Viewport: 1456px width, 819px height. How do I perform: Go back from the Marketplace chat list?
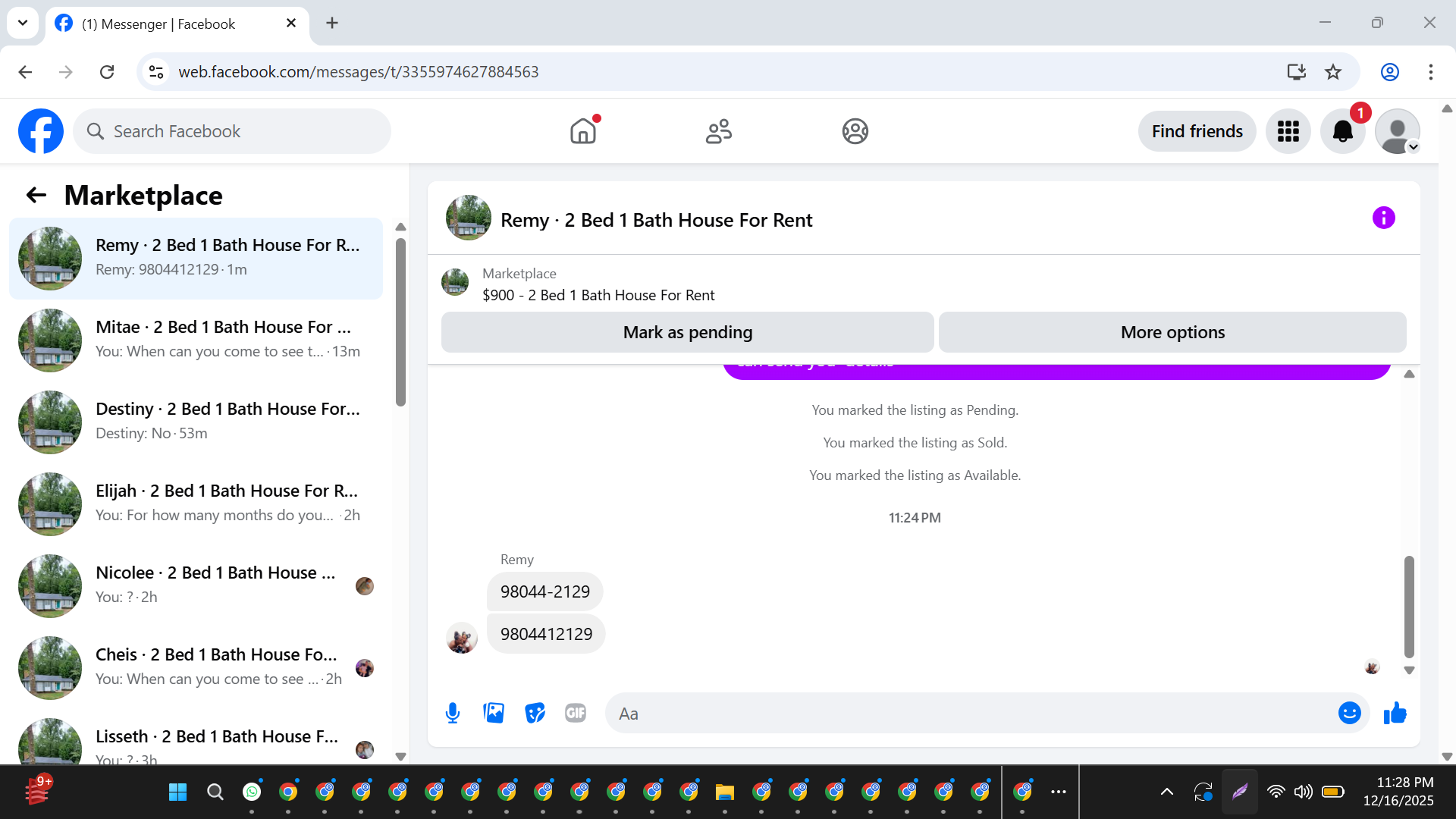36,196
